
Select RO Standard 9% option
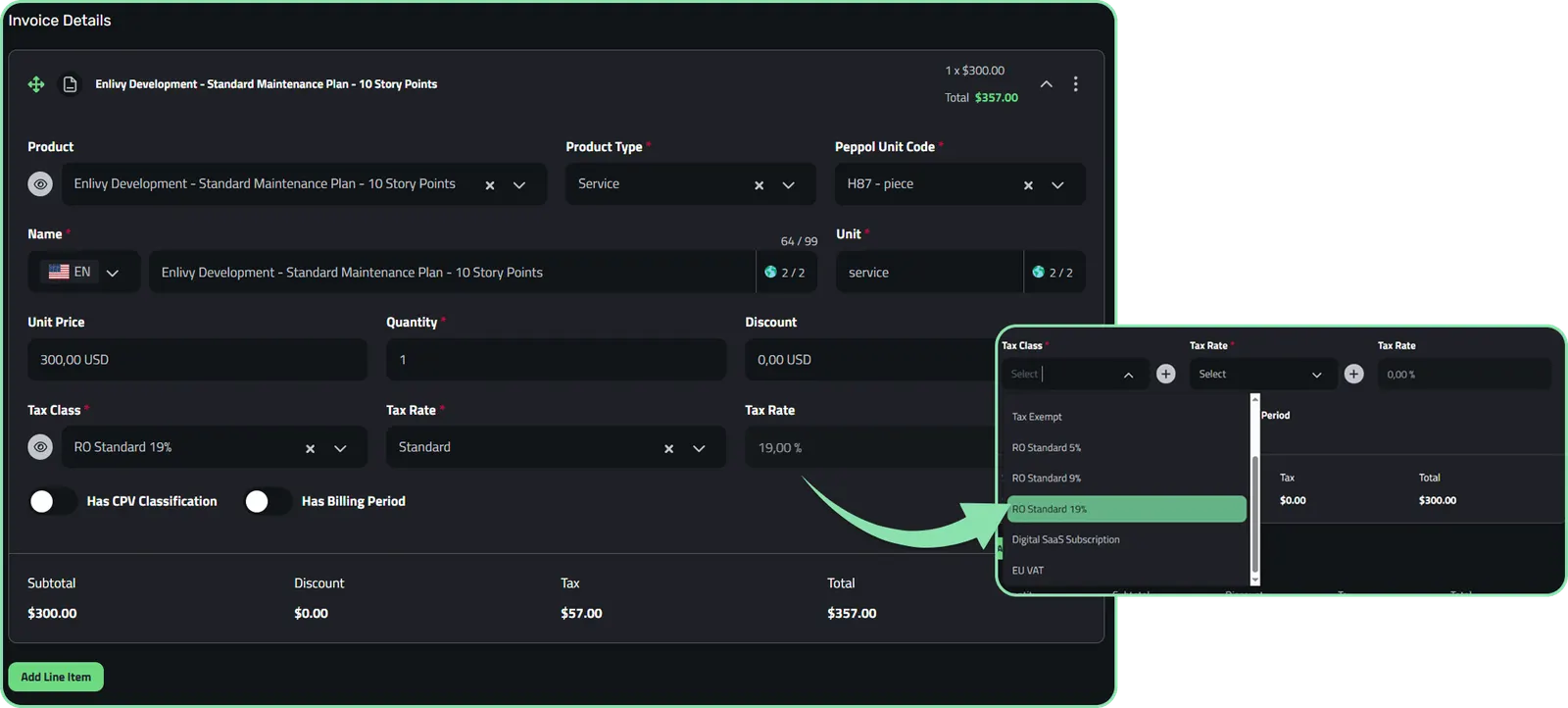[1127, 478]
